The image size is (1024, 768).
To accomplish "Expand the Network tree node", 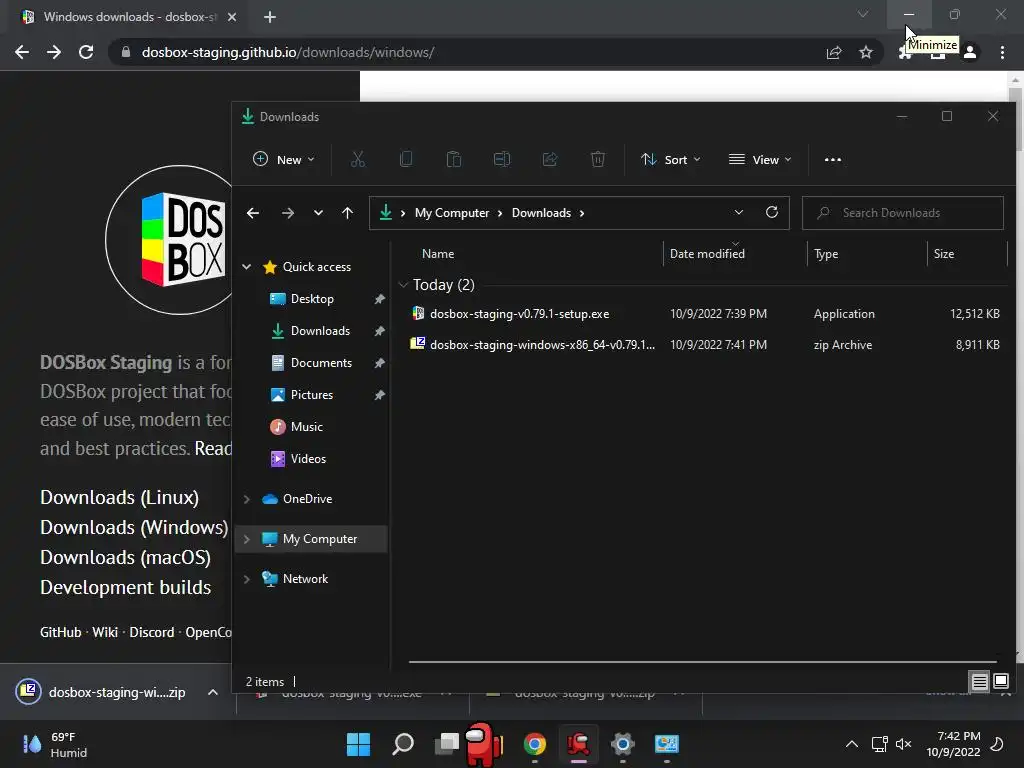I will point(247,579).
